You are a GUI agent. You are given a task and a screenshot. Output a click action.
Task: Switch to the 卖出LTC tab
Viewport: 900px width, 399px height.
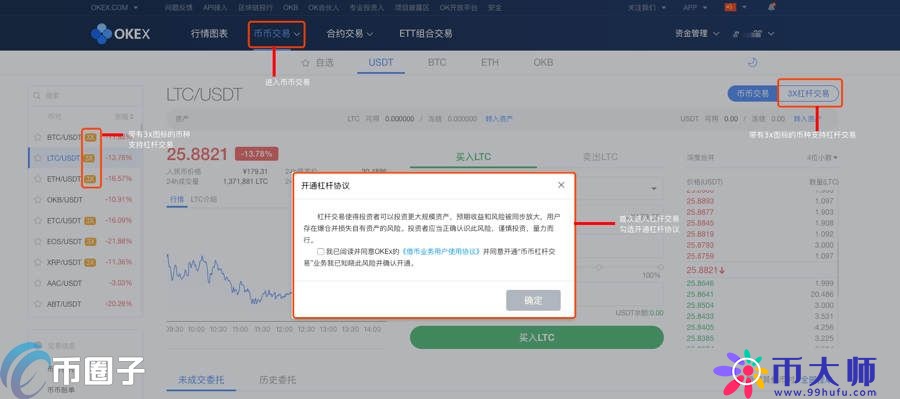point(600,157)
